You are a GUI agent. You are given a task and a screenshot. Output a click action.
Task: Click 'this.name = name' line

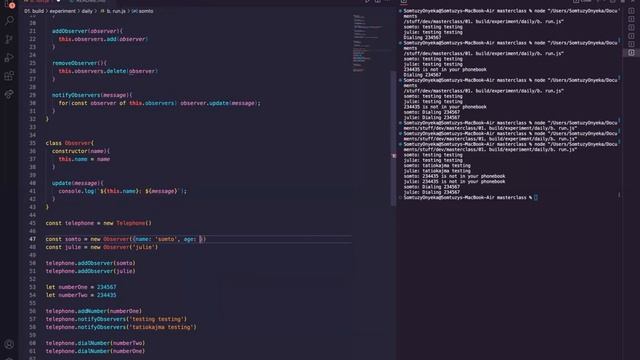(x=84, y=159)
